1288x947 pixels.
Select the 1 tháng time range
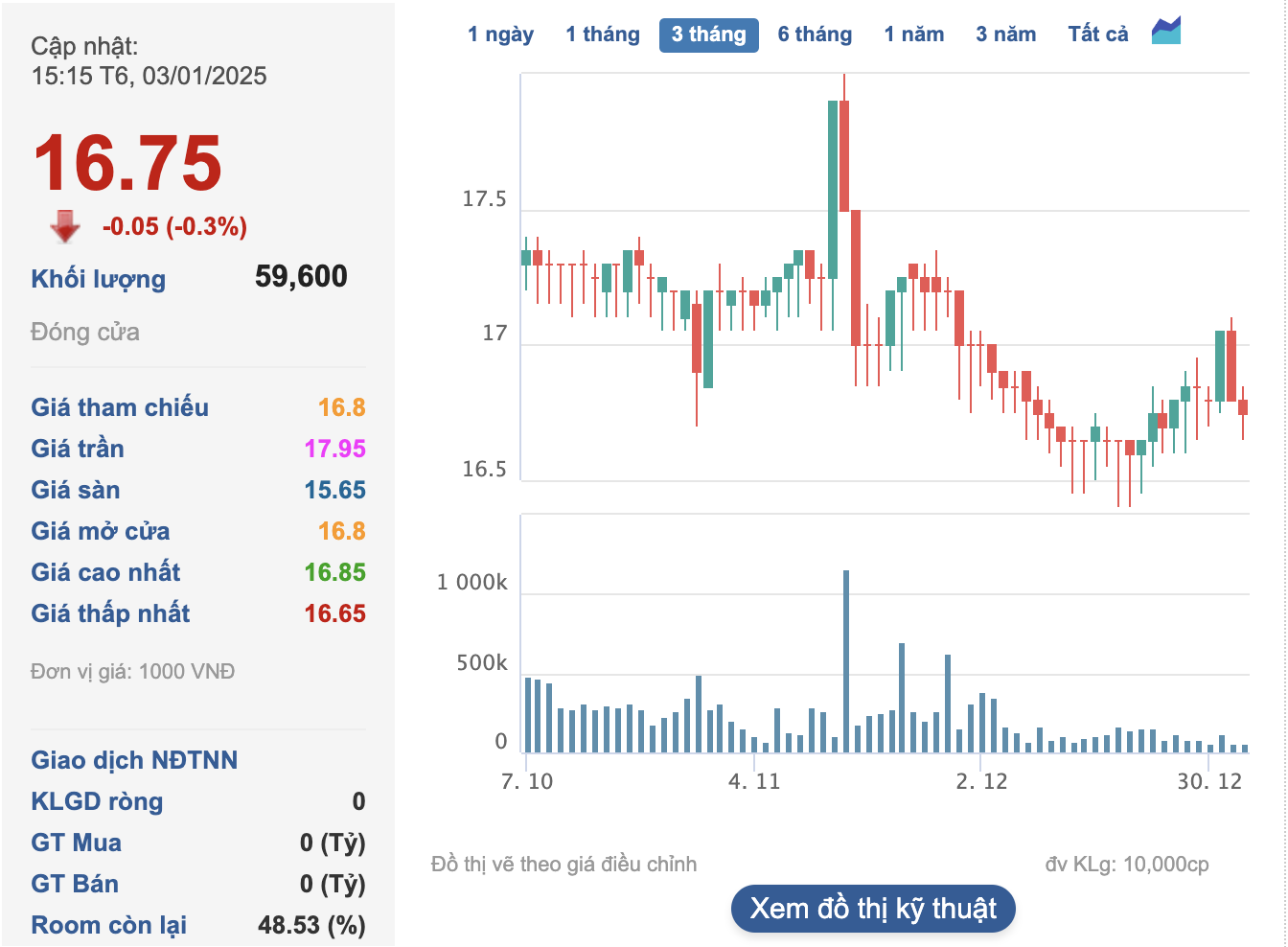(x=602, y=35)
